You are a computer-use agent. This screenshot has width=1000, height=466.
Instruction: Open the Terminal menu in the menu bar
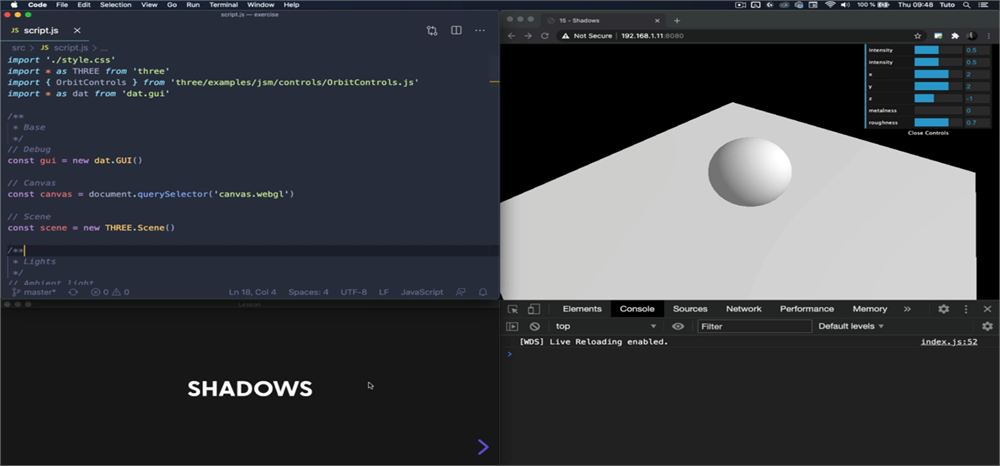click(x=223, y=4)
